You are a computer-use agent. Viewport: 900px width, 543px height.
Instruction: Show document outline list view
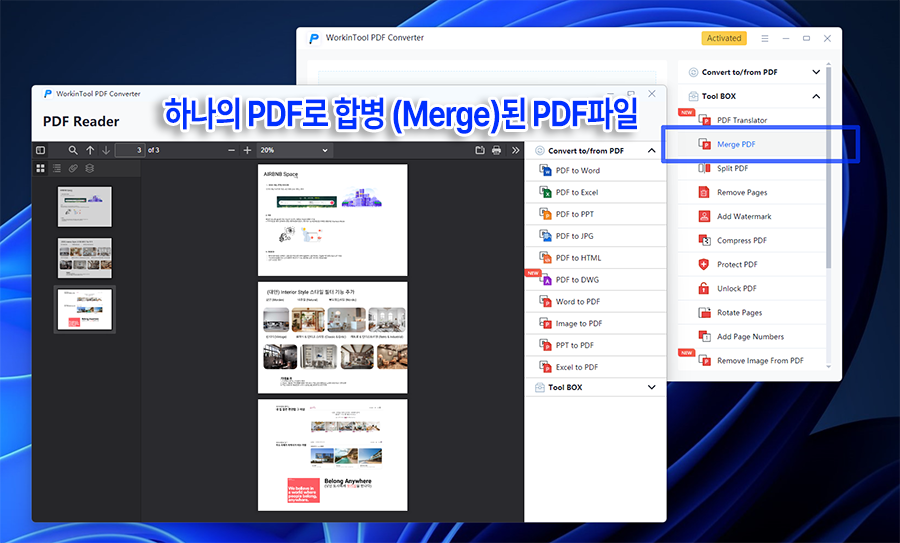(x=57, y=168)
